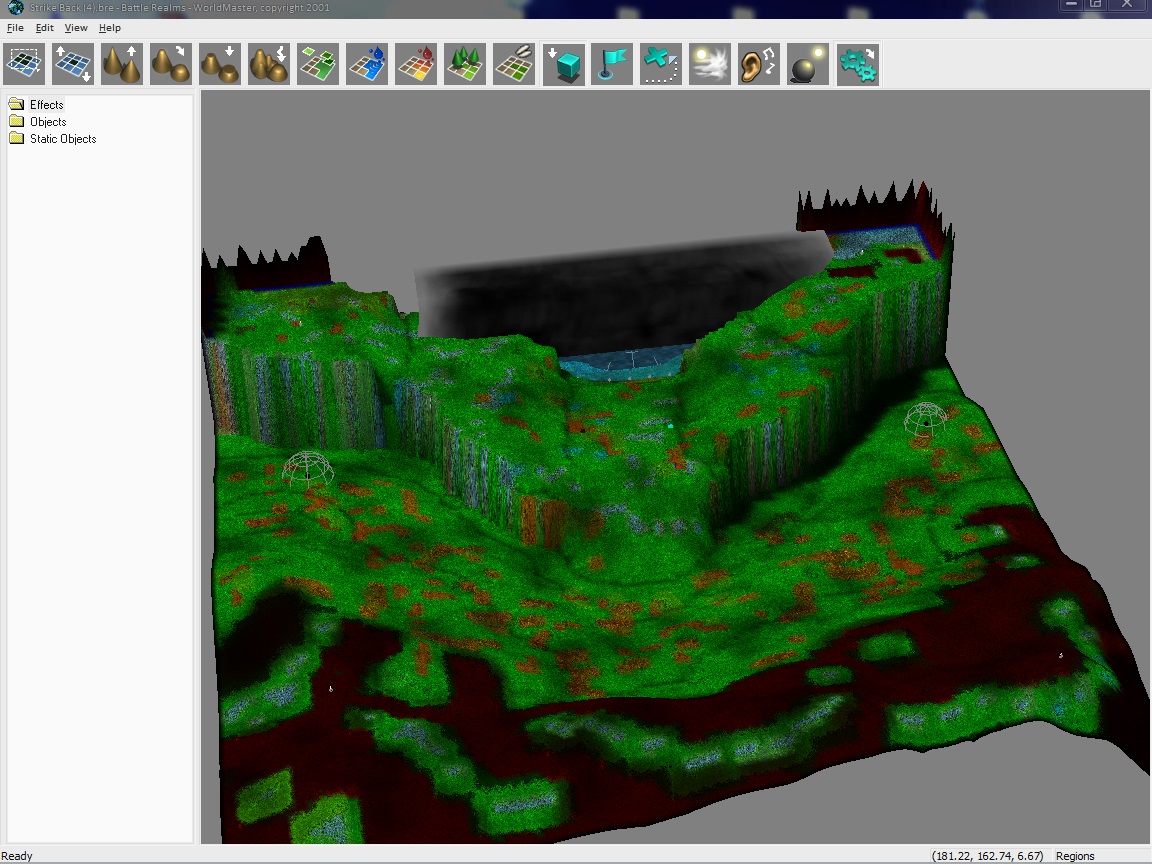The height and width of the screenshot is (864, 1152).
Task: Click the Regions label in status bar
Action: [1075, 856]
